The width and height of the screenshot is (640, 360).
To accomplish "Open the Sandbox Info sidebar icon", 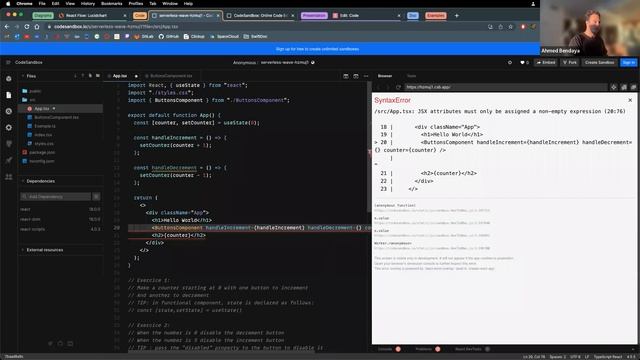I will [x=9, y=79].
